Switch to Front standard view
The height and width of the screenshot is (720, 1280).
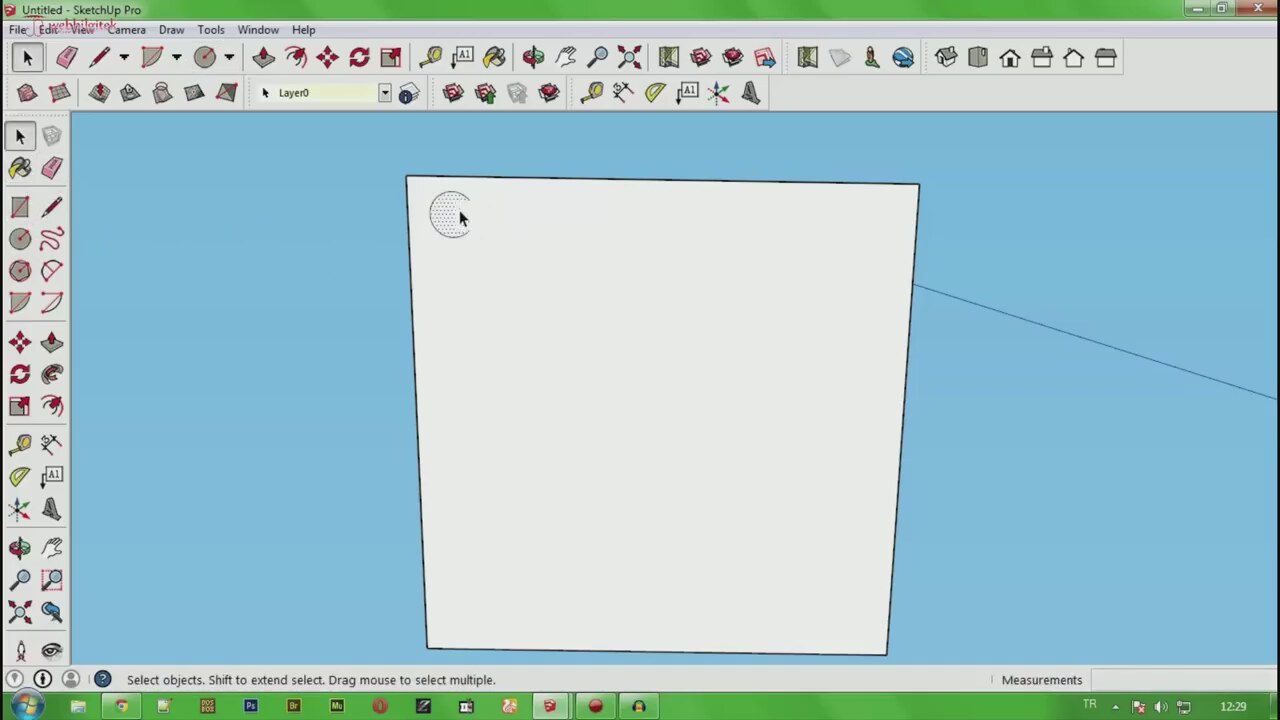(1010, 58)
